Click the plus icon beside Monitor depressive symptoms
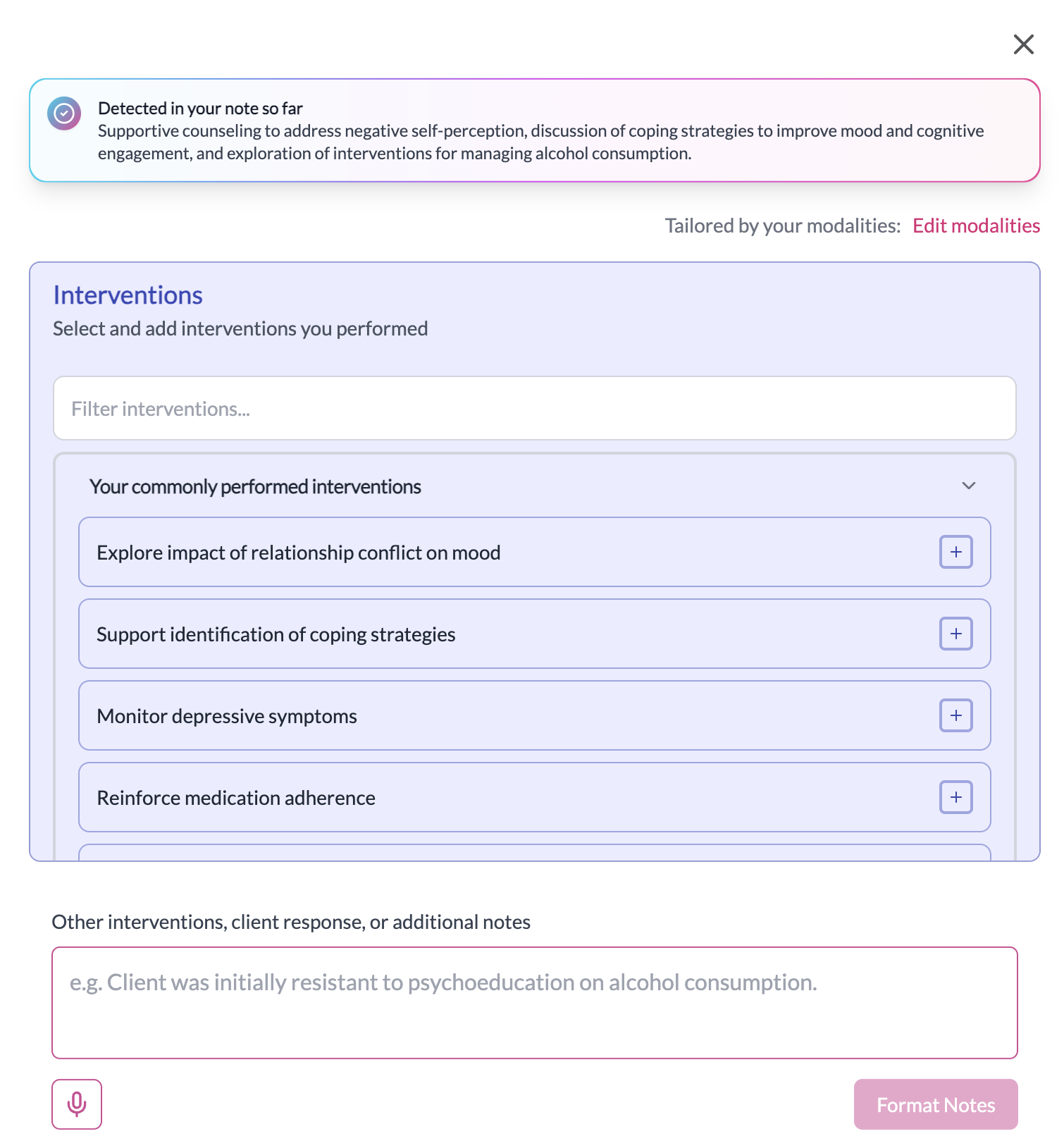 click(955, 715)
